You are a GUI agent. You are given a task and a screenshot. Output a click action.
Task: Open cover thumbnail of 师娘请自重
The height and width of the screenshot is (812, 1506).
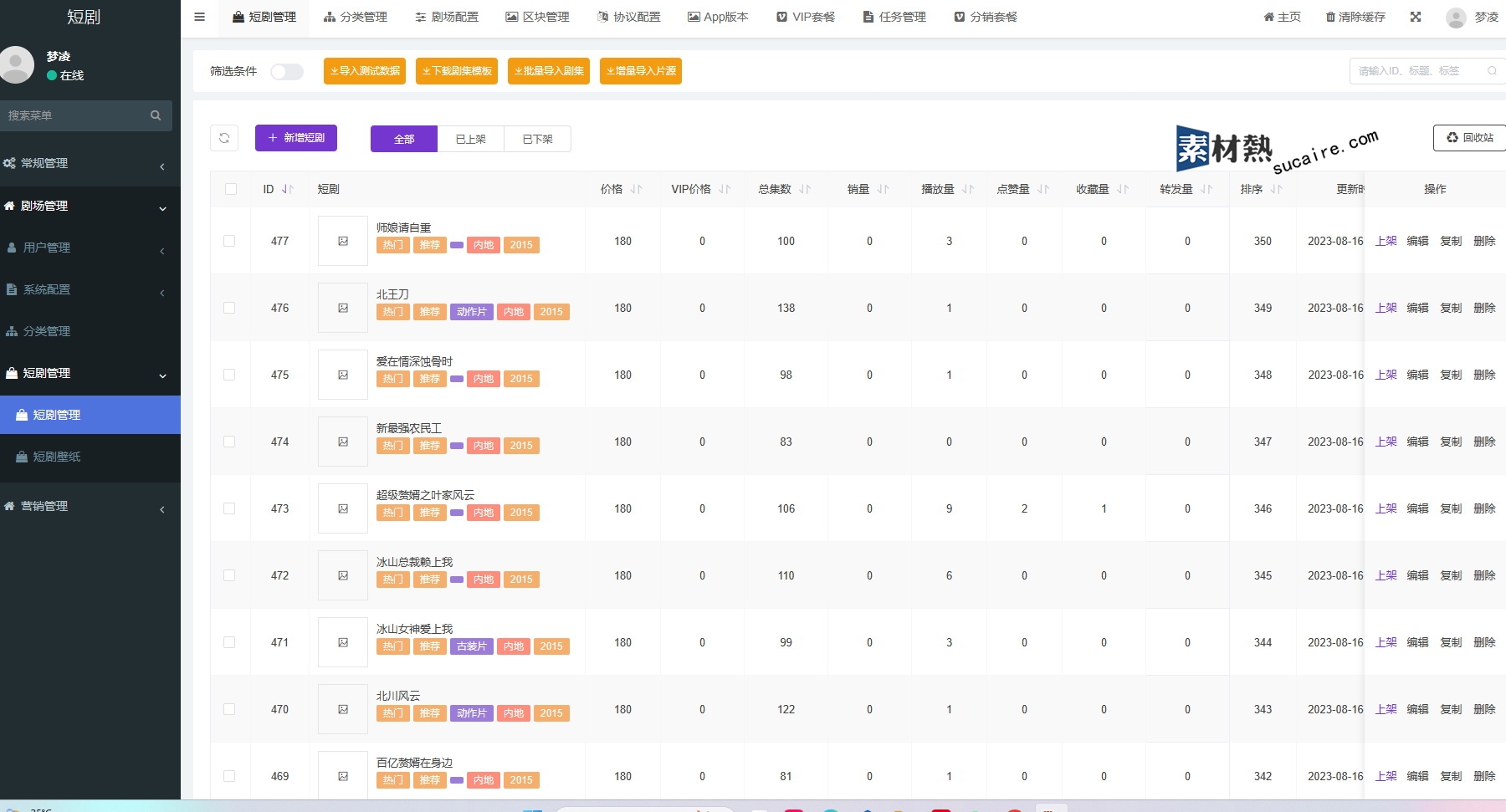(343, 241)
